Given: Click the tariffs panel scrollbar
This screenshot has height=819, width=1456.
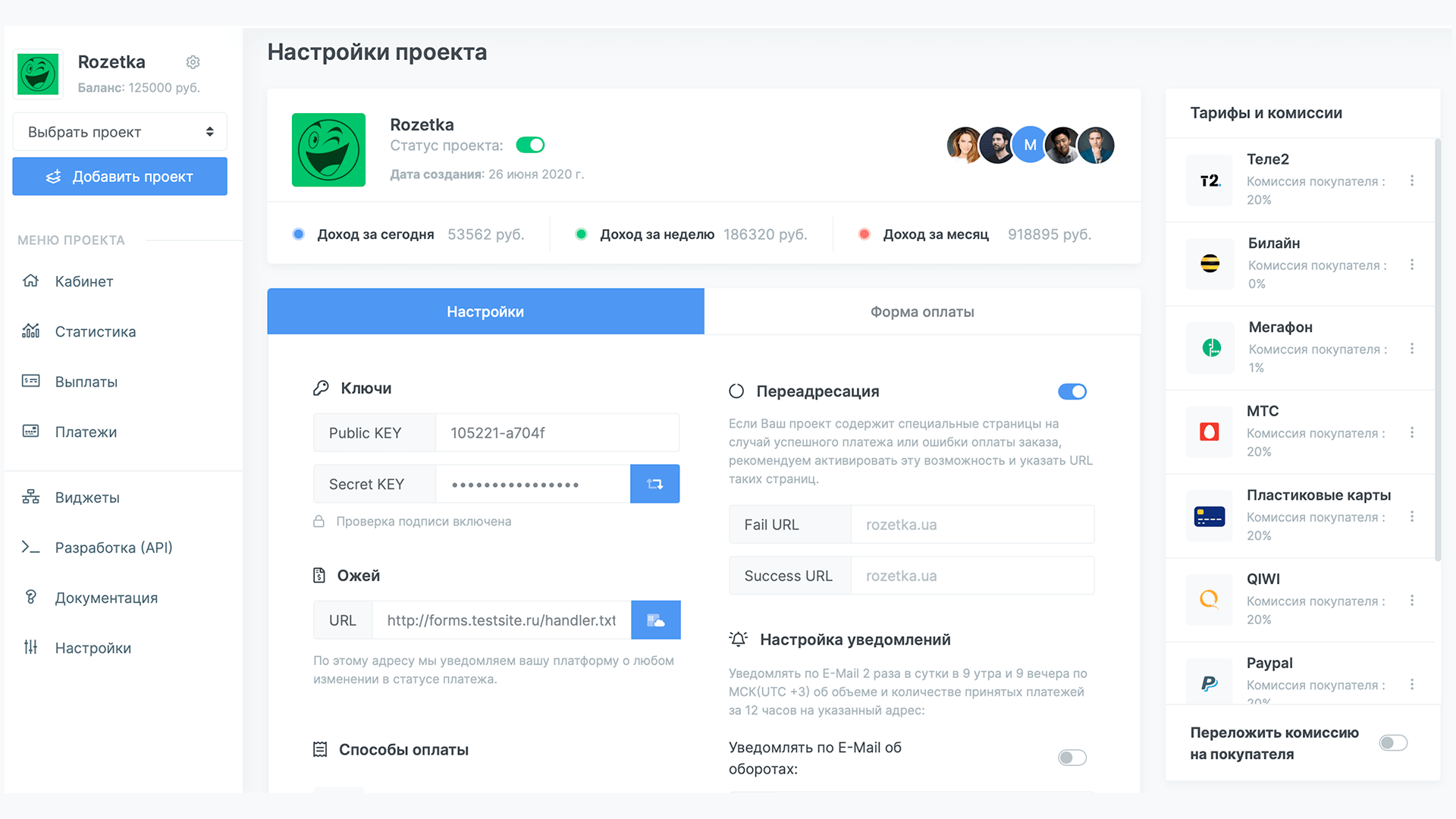Looking at the screenshot, I should [1437, 349].
